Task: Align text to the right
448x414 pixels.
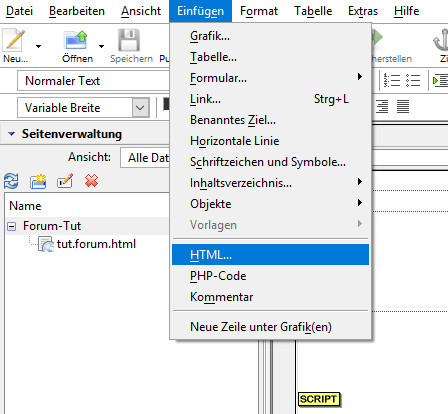Action: coord(382,107)
